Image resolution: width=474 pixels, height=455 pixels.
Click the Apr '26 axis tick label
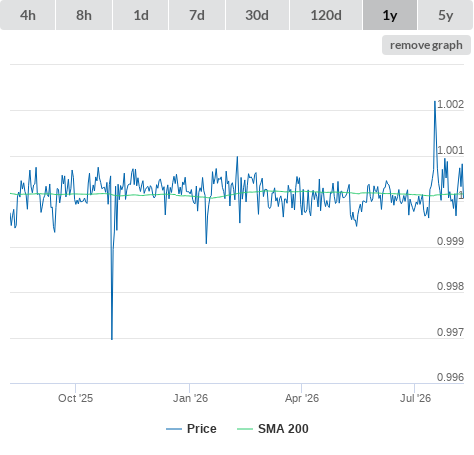302,398
